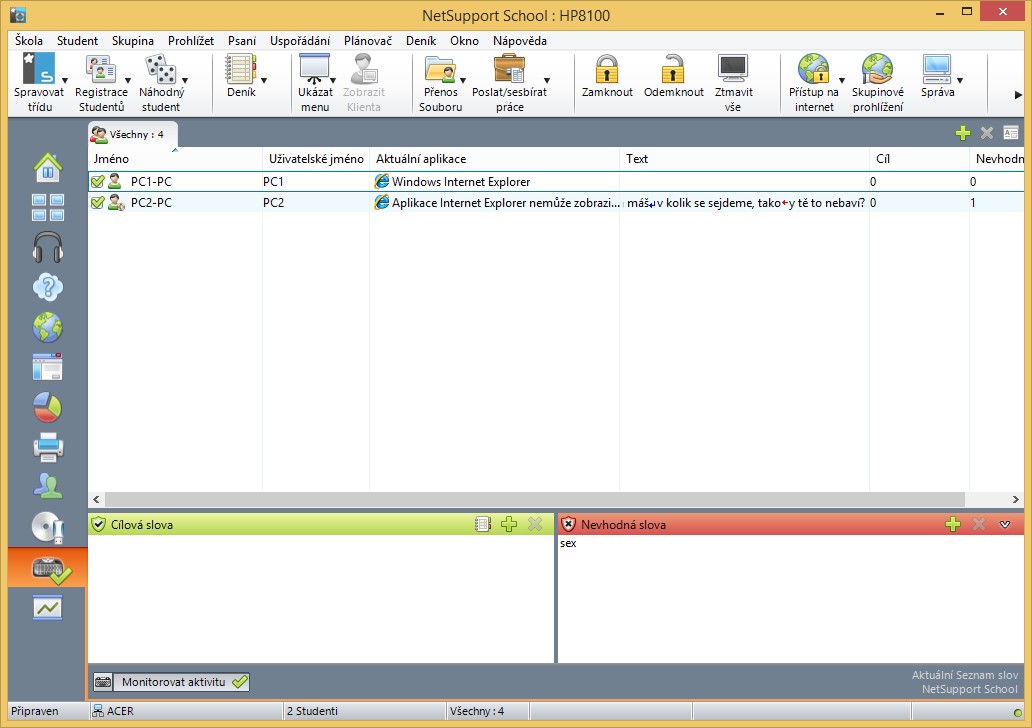Click the Spravovat třídu toolbar icon
The height and width of the screenshot is (728, 1032).
pos(39,69)
